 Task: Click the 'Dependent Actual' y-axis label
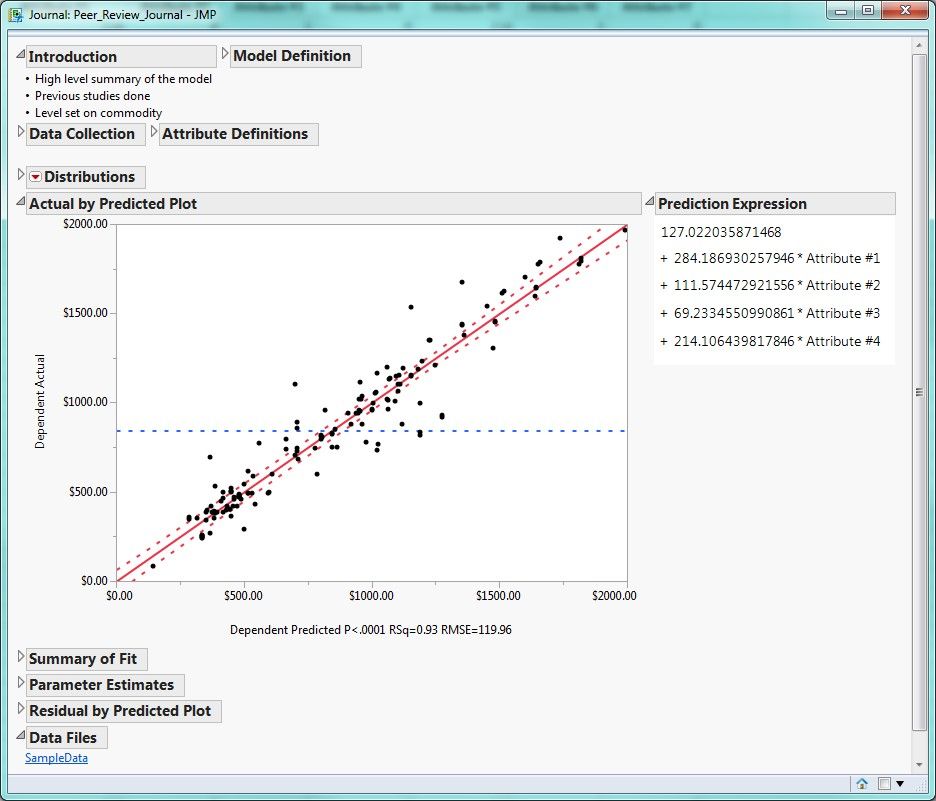coord(39,401)
